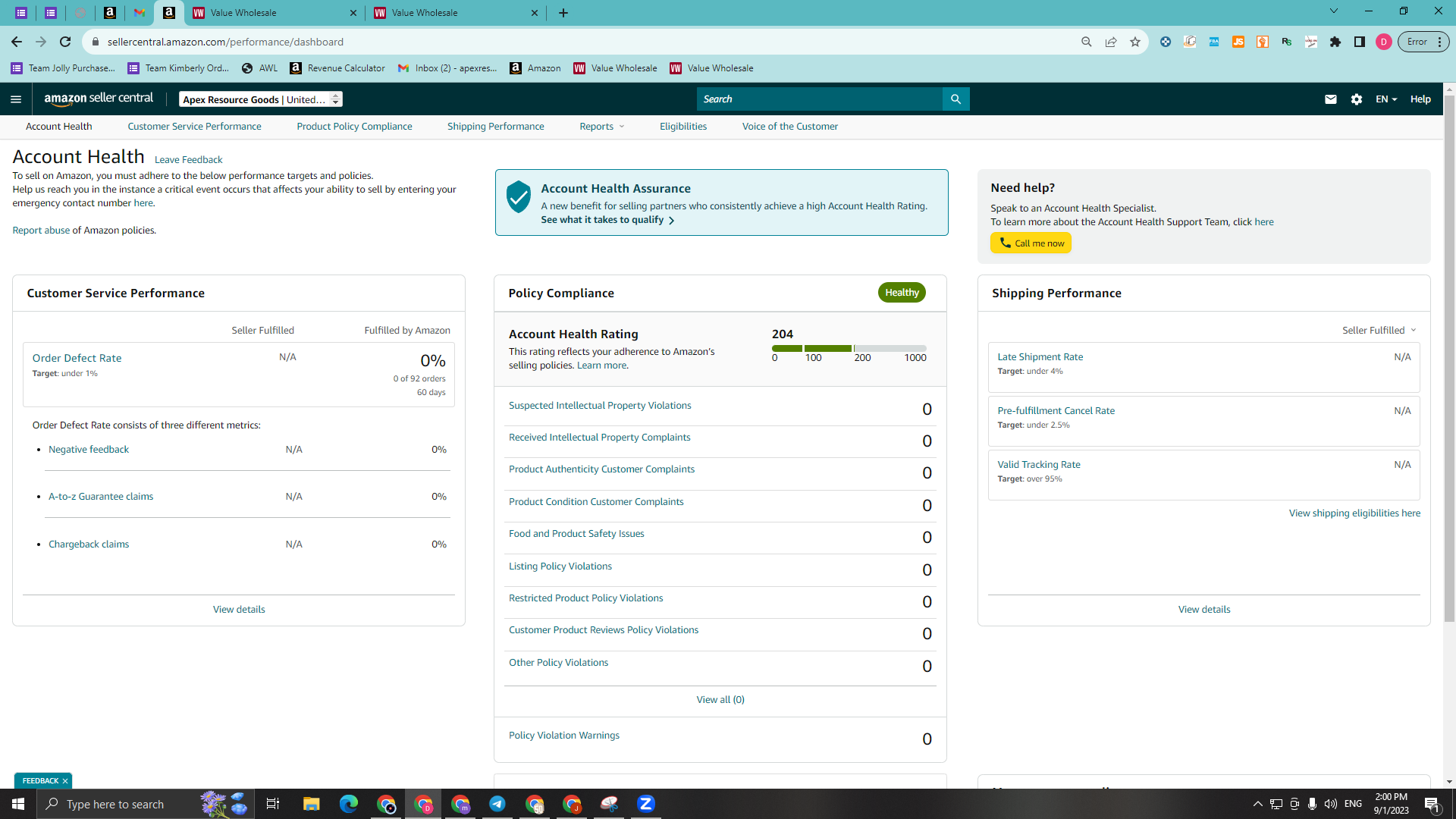Click Leave Feedback link
The image size is (1456, 819).
[188, 160]
